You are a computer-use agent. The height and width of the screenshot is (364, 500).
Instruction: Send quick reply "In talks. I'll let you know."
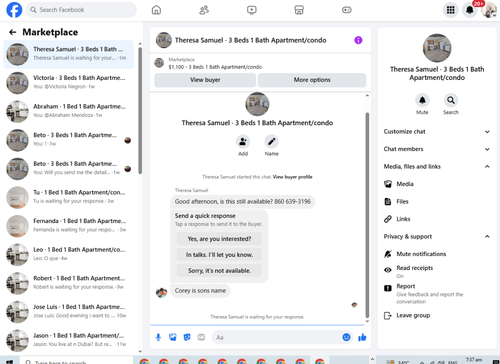point(219,255)
